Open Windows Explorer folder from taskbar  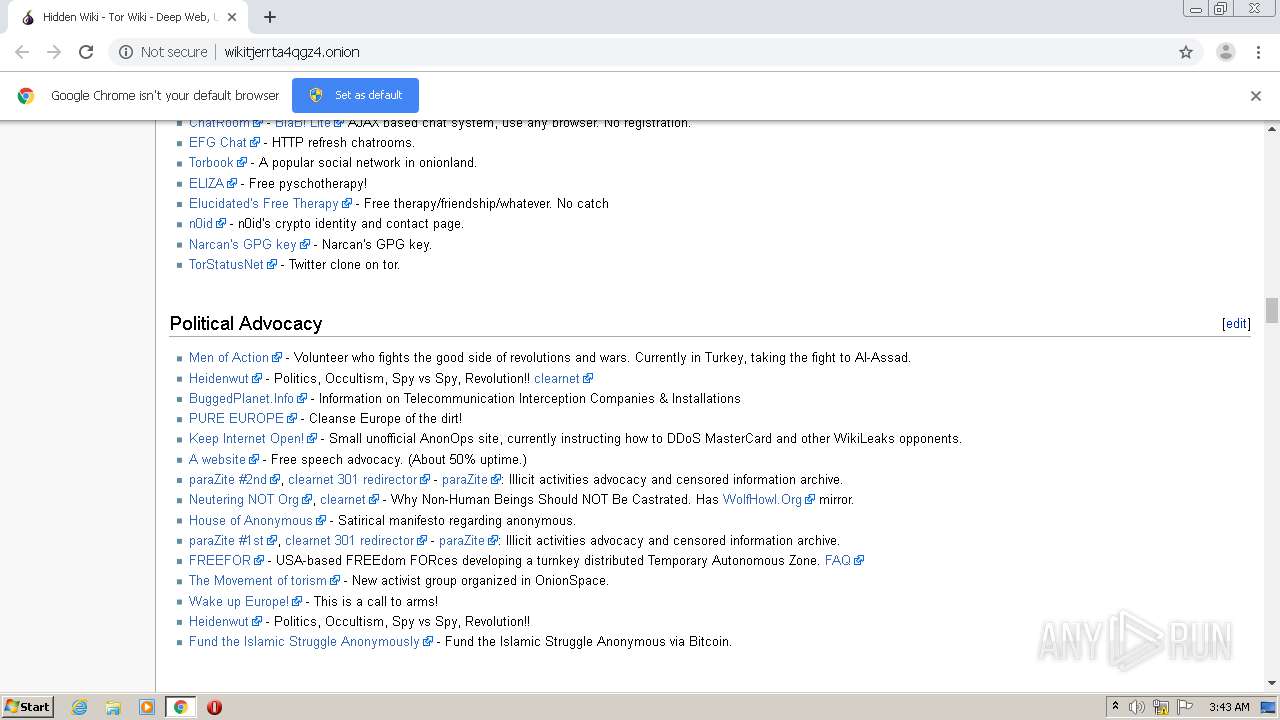coord(113,707)
